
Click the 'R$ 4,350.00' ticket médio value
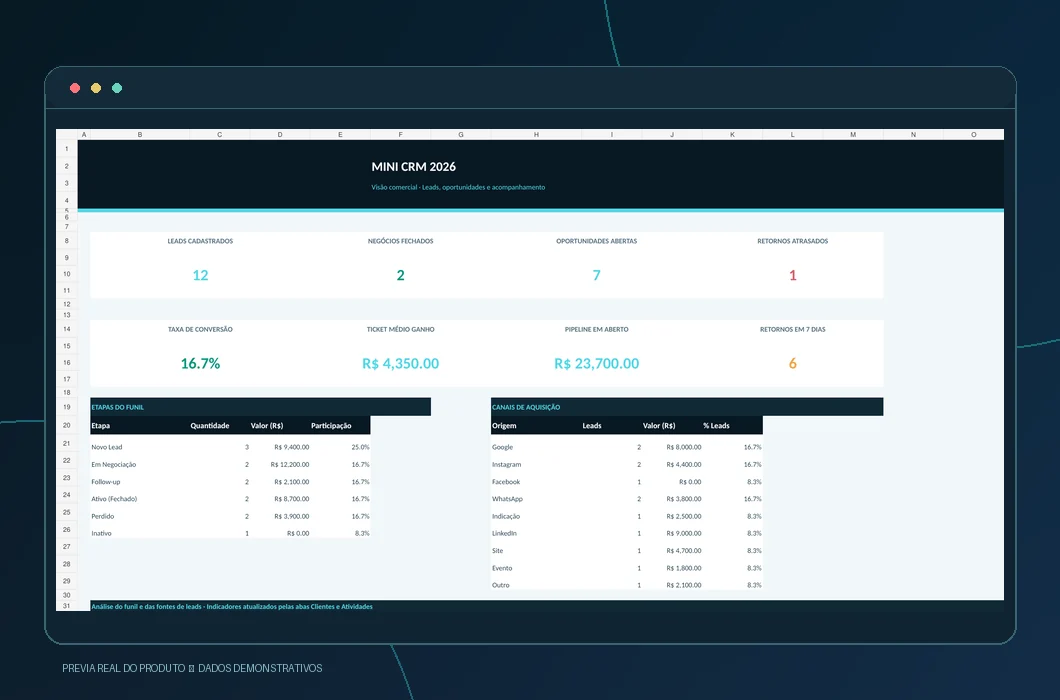point(400,363)
